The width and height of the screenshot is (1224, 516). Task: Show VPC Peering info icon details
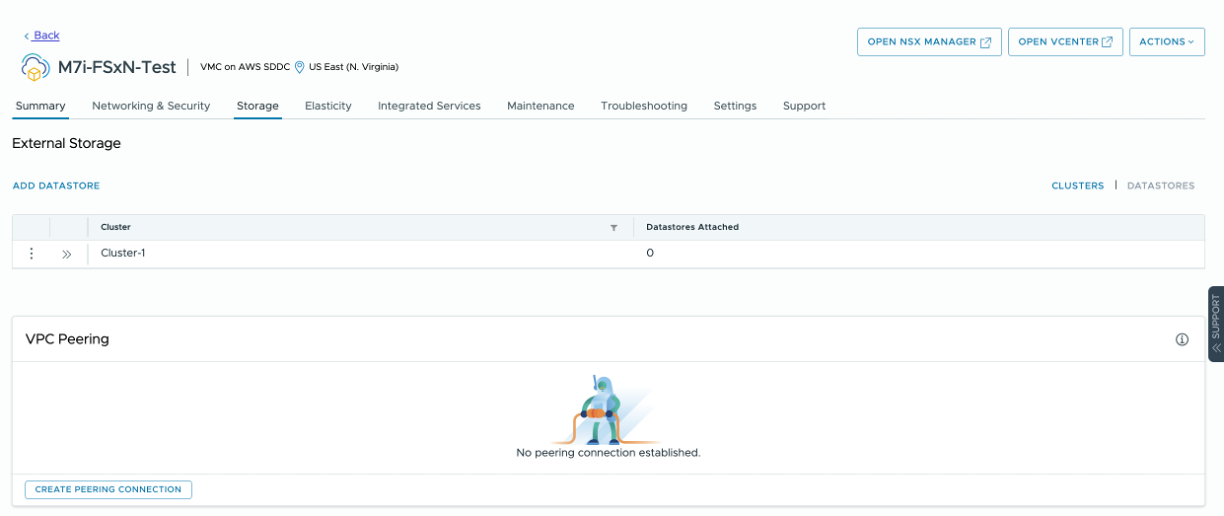point(1182,340)
